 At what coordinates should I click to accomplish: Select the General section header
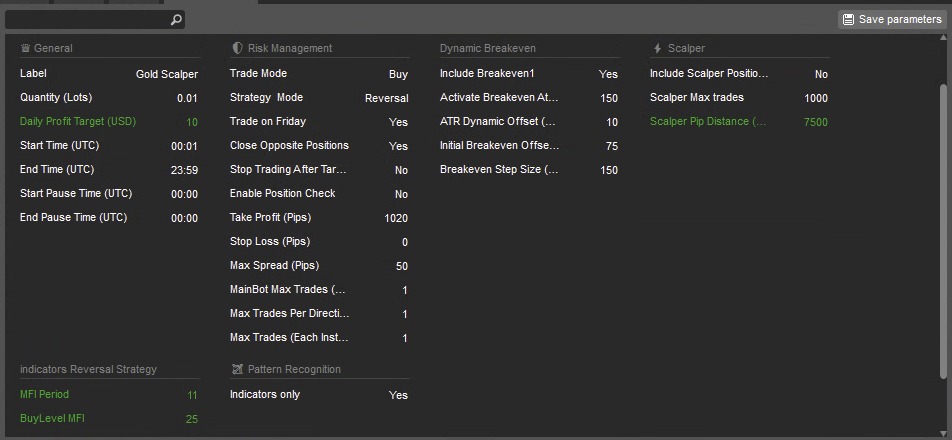(x=53, y=48)
